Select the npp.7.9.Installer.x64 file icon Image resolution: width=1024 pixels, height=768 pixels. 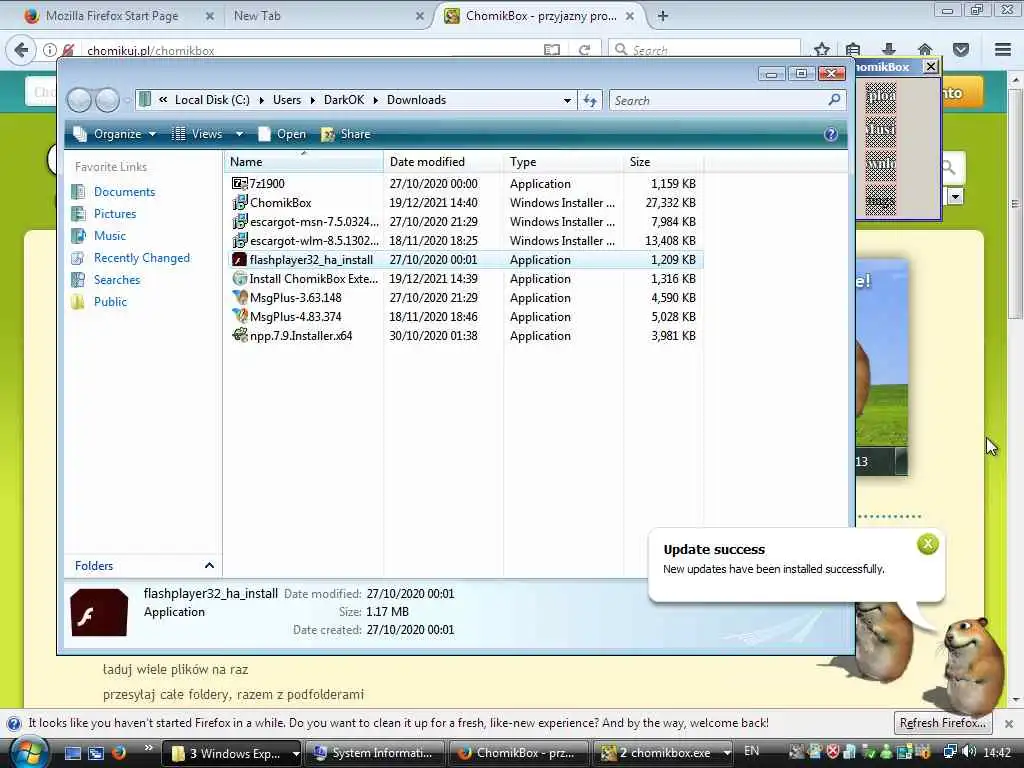point(240,336)
